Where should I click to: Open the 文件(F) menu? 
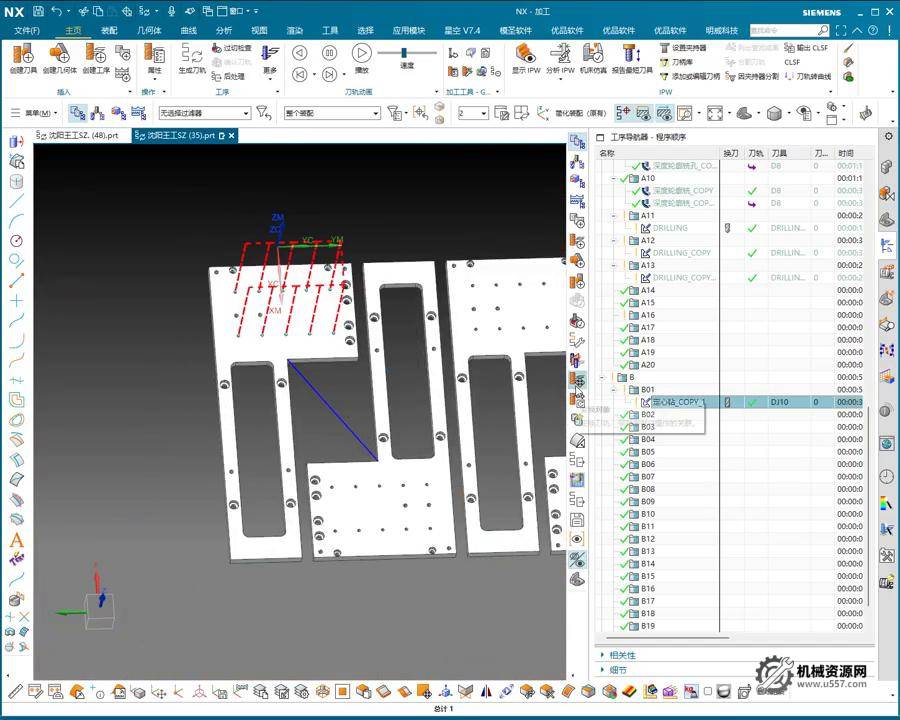coord(27,30)
